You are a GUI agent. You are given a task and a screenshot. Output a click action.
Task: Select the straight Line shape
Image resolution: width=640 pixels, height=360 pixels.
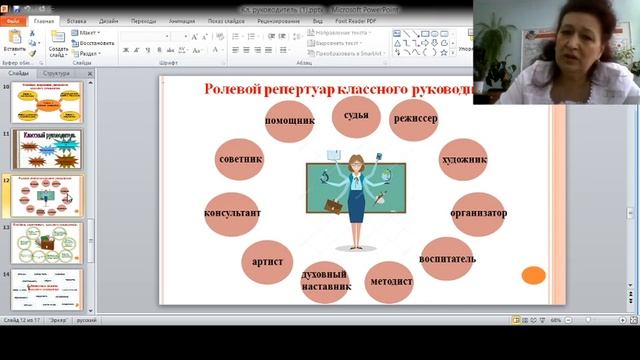tap(407, 34)
